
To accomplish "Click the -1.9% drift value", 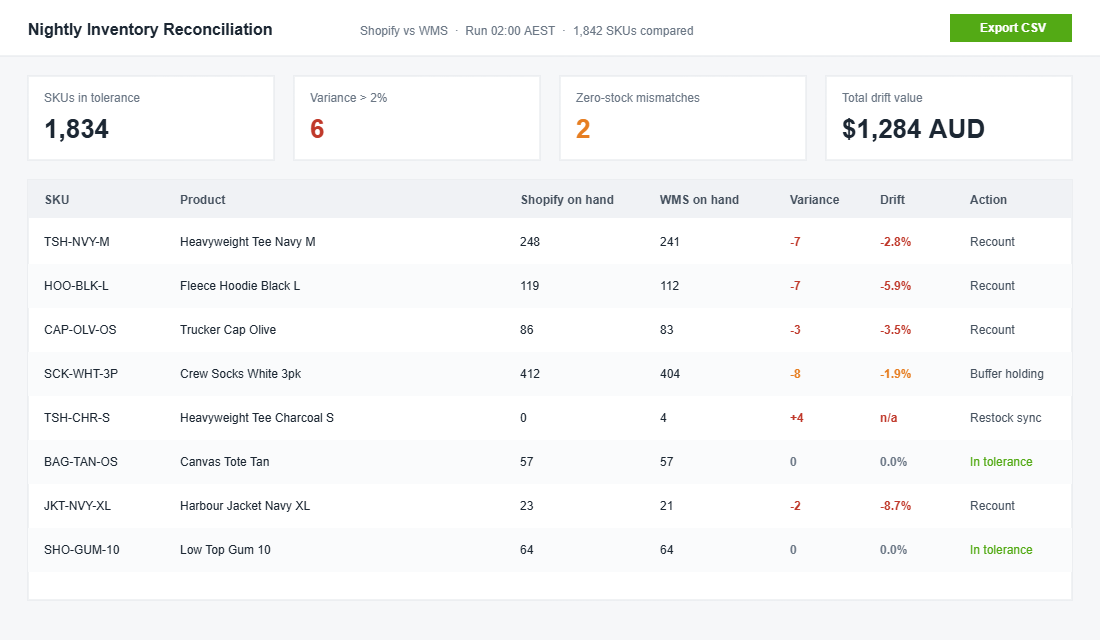I will pos(895,374).
